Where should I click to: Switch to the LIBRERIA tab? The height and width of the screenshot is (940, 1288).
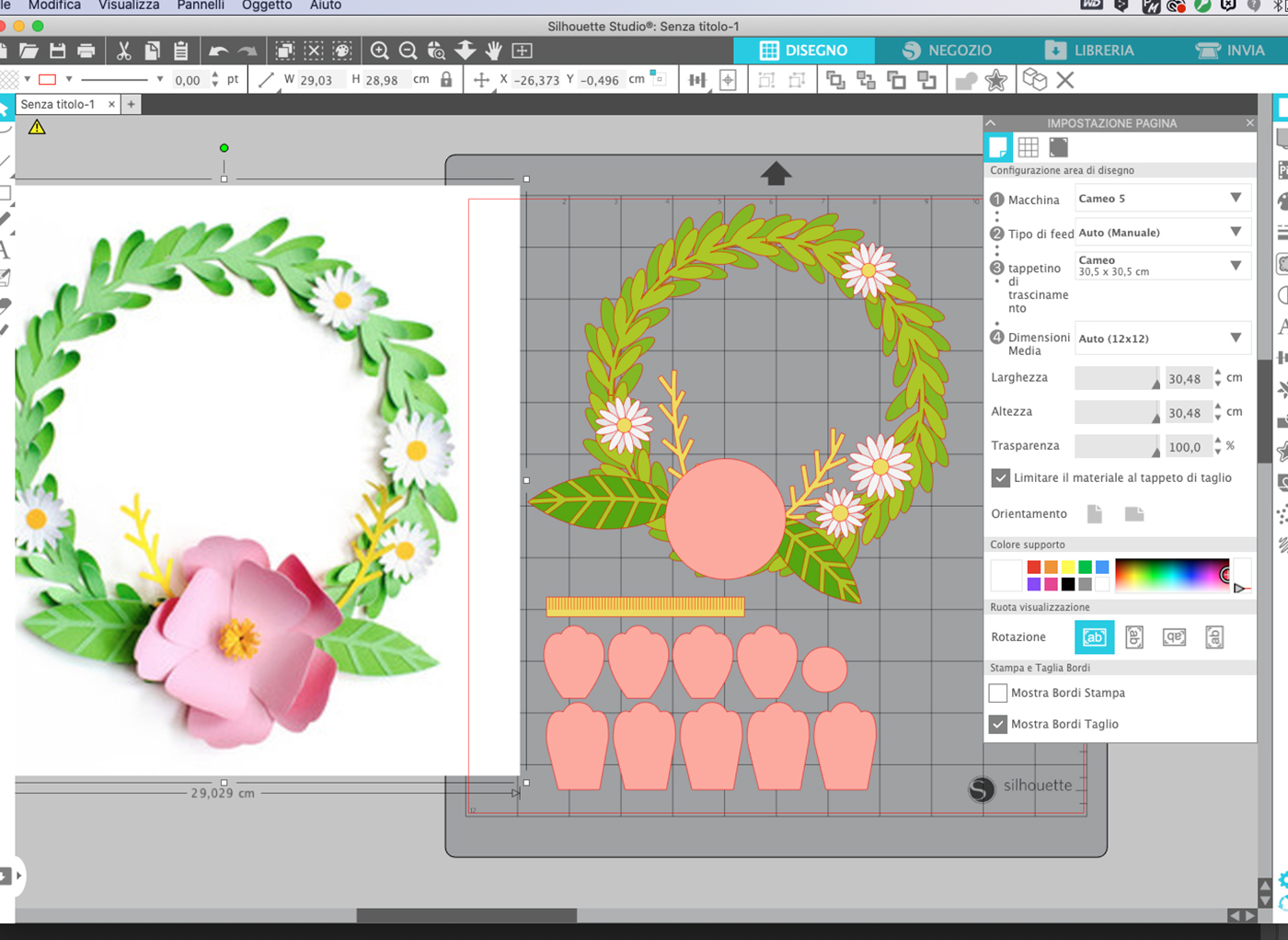tap(1090, 51)
